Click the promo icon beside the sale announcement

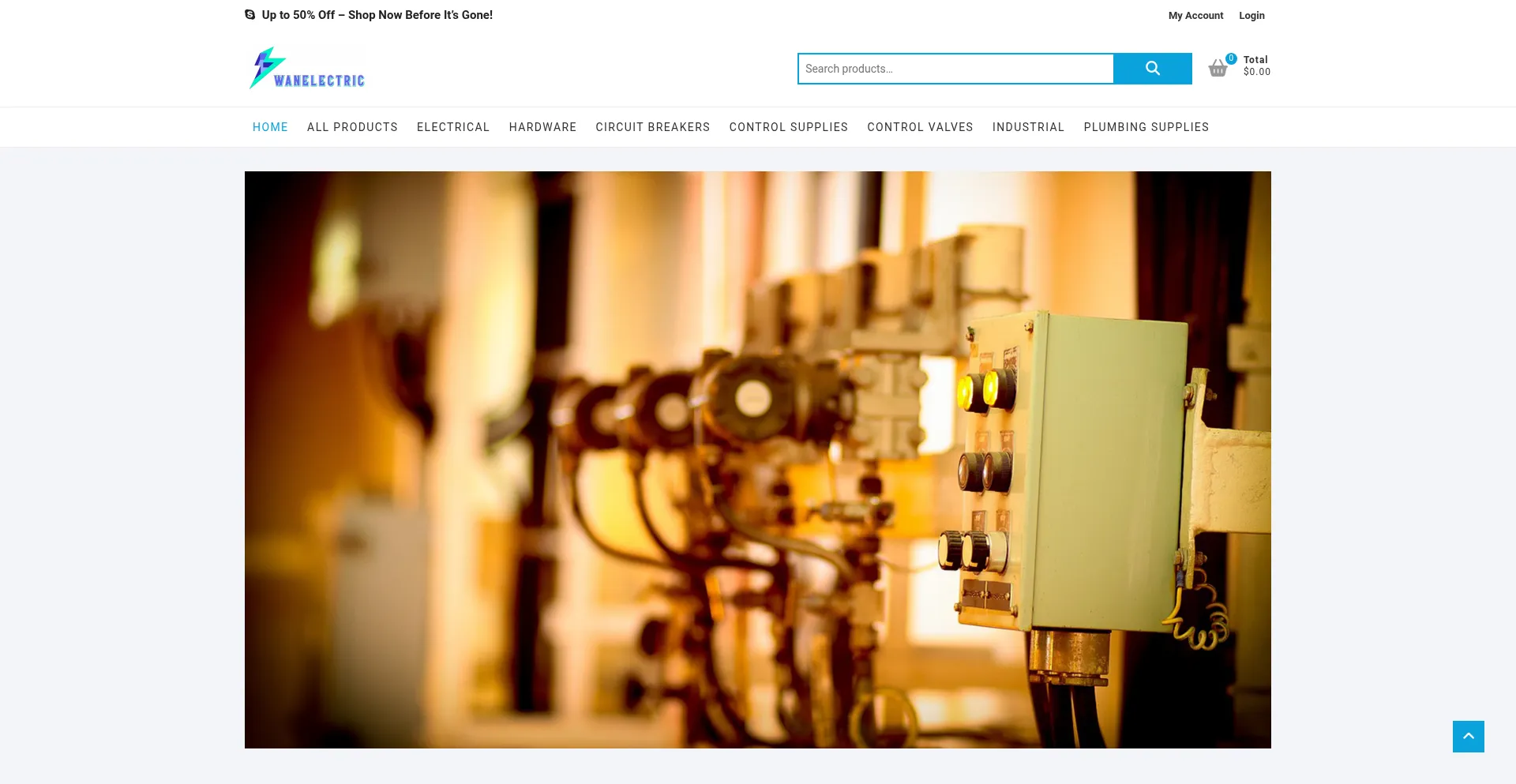(250, 15)
